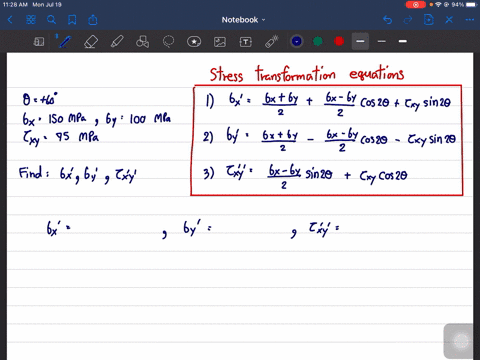The image size is (480, 360).
Task: Open the Elements sticker tool
Action: point(194,42)
